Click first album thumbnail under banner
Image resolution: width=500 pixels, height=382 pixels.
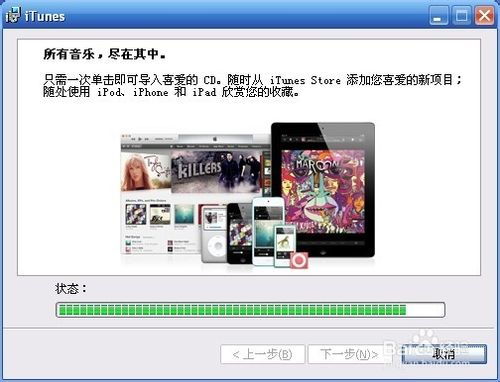point(136,214)
